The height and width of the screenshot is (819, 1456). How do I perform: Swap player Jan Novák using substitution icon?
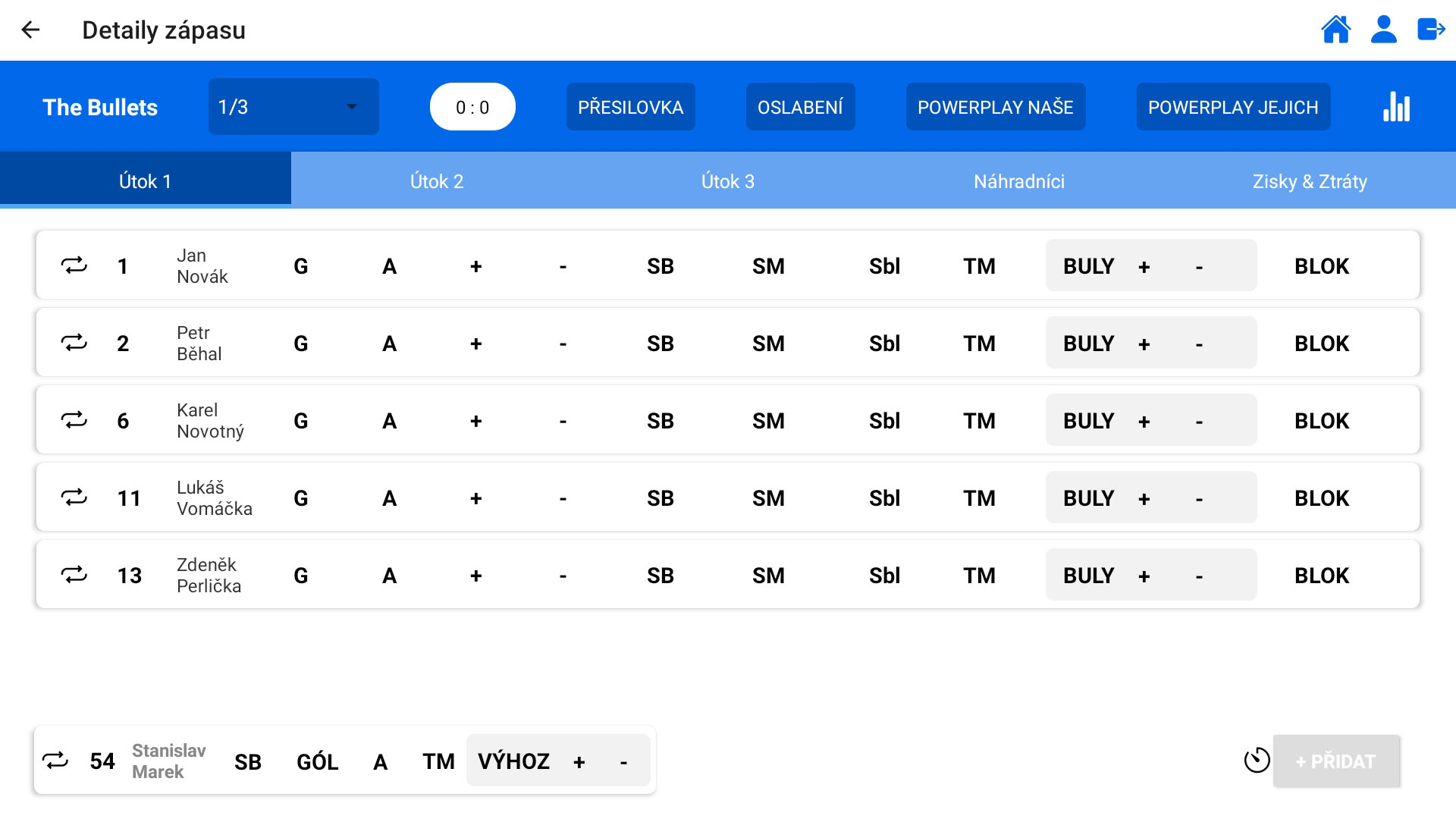point(74,266)
